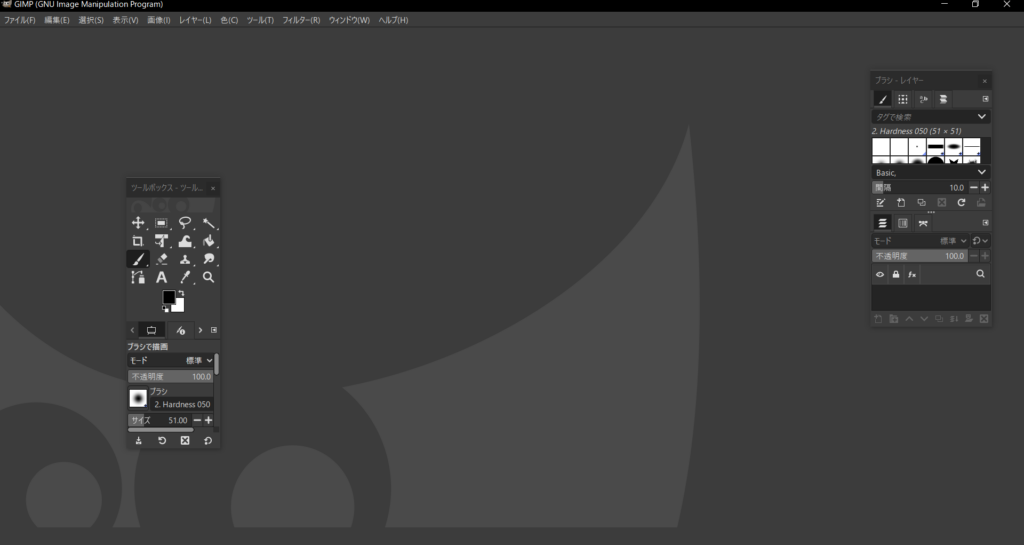
Task: Select the Eraser tool
Action: click(161, 259)
